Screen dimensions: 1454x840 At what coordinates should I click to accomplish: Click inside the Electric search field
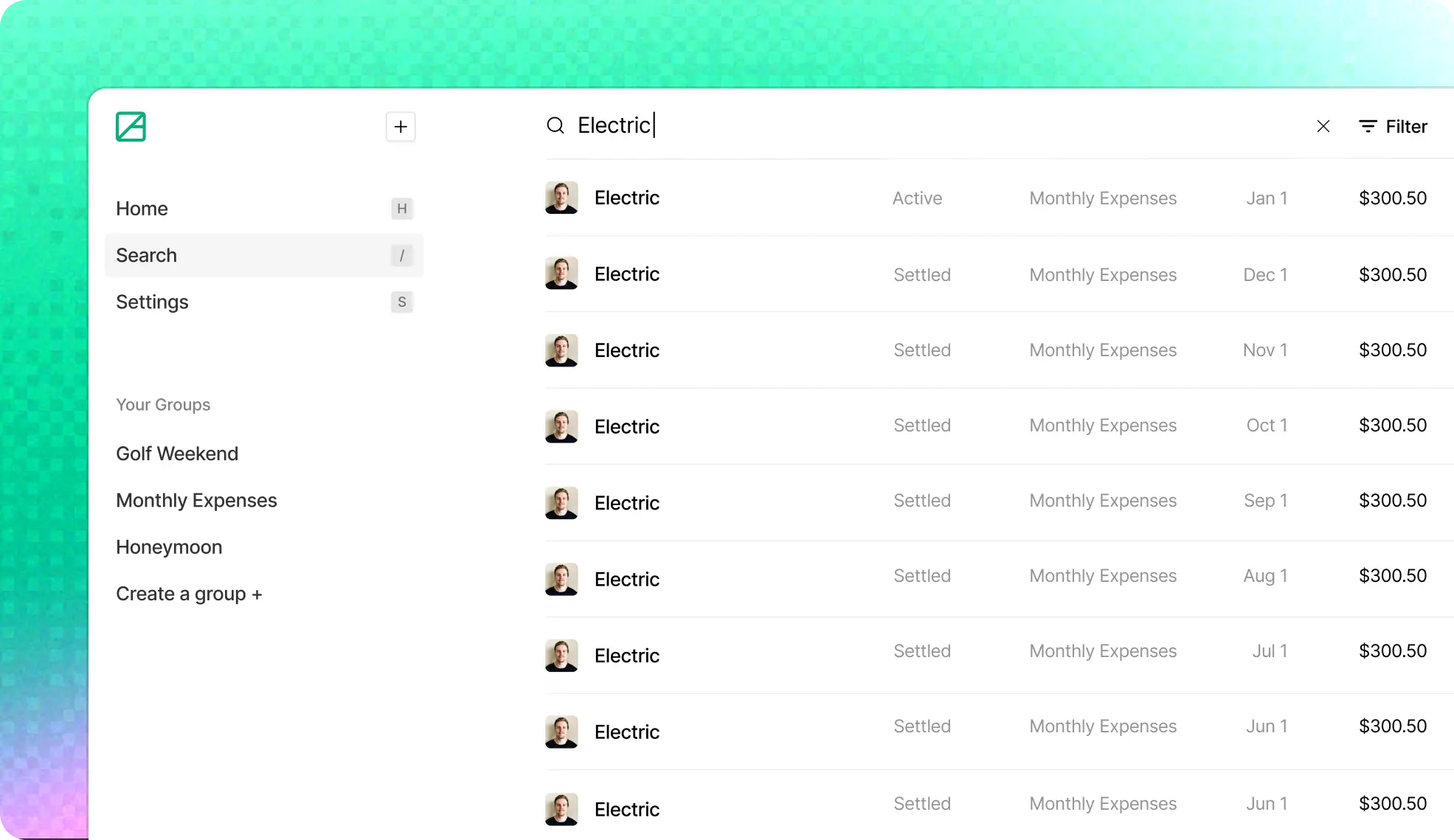(738, 125)
